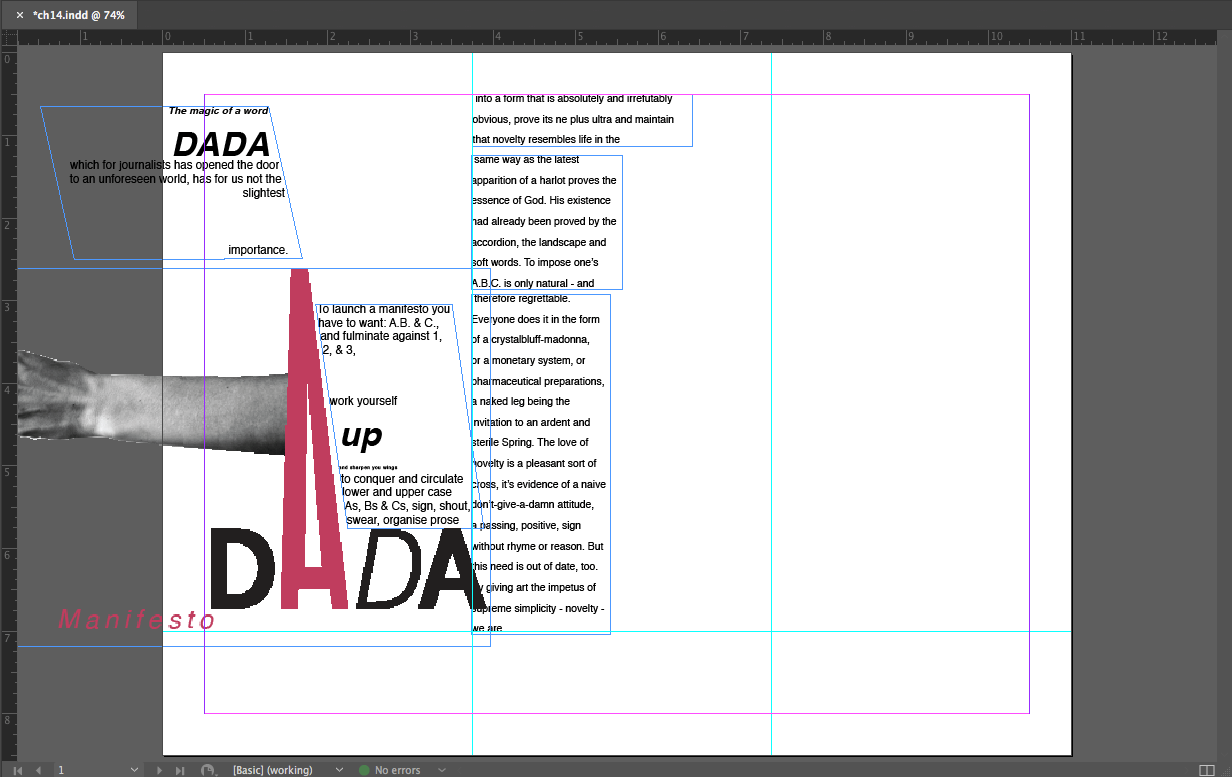The width and height of the screenshot is (1232, 777).
Task: Go to first page button
Action: click(18, 770)
